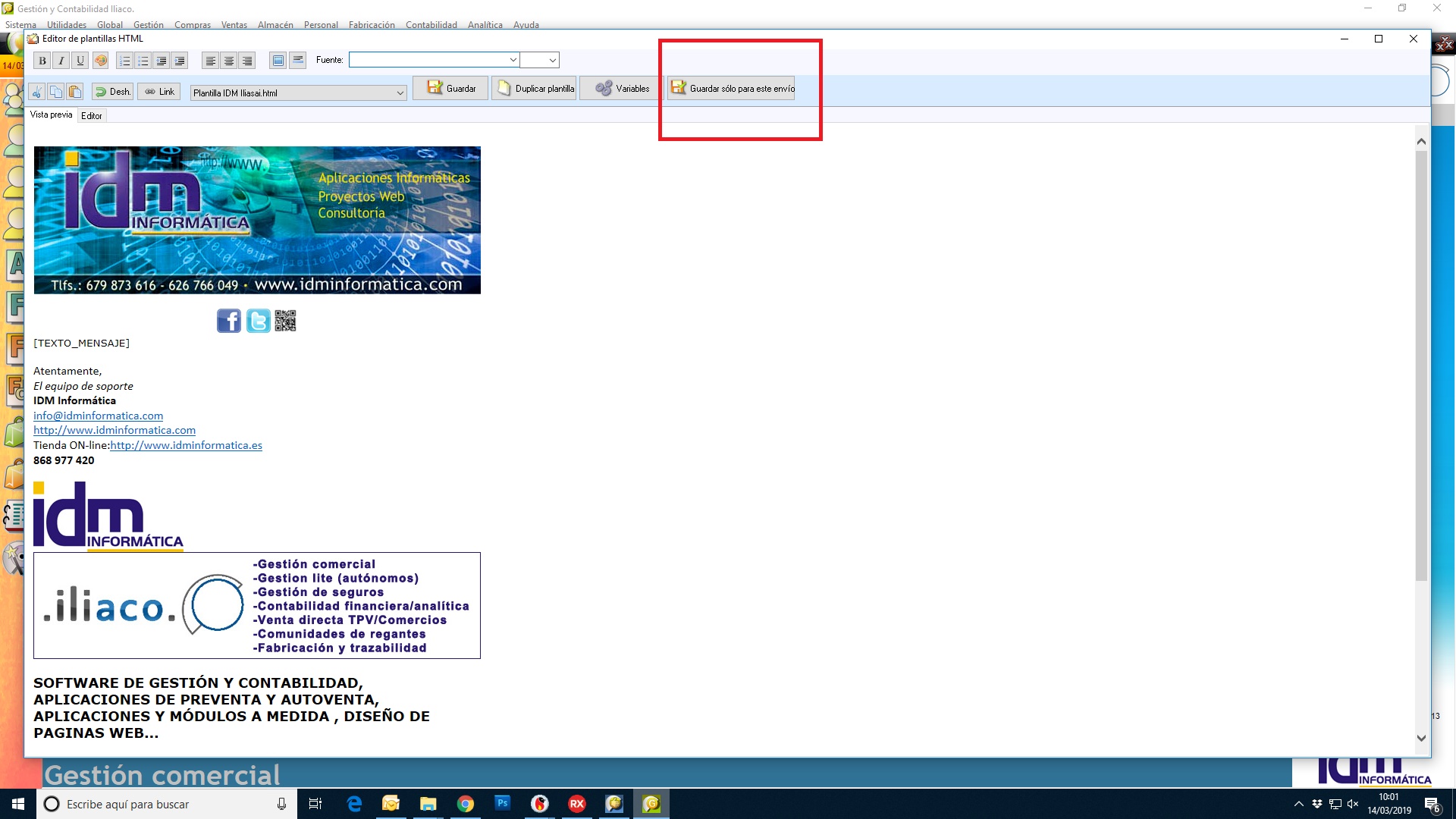Image resolution: width=1456 pixels, height=819 pixels.
Task: Open the Utilidades menu
Action: click(x=67, y=25)
